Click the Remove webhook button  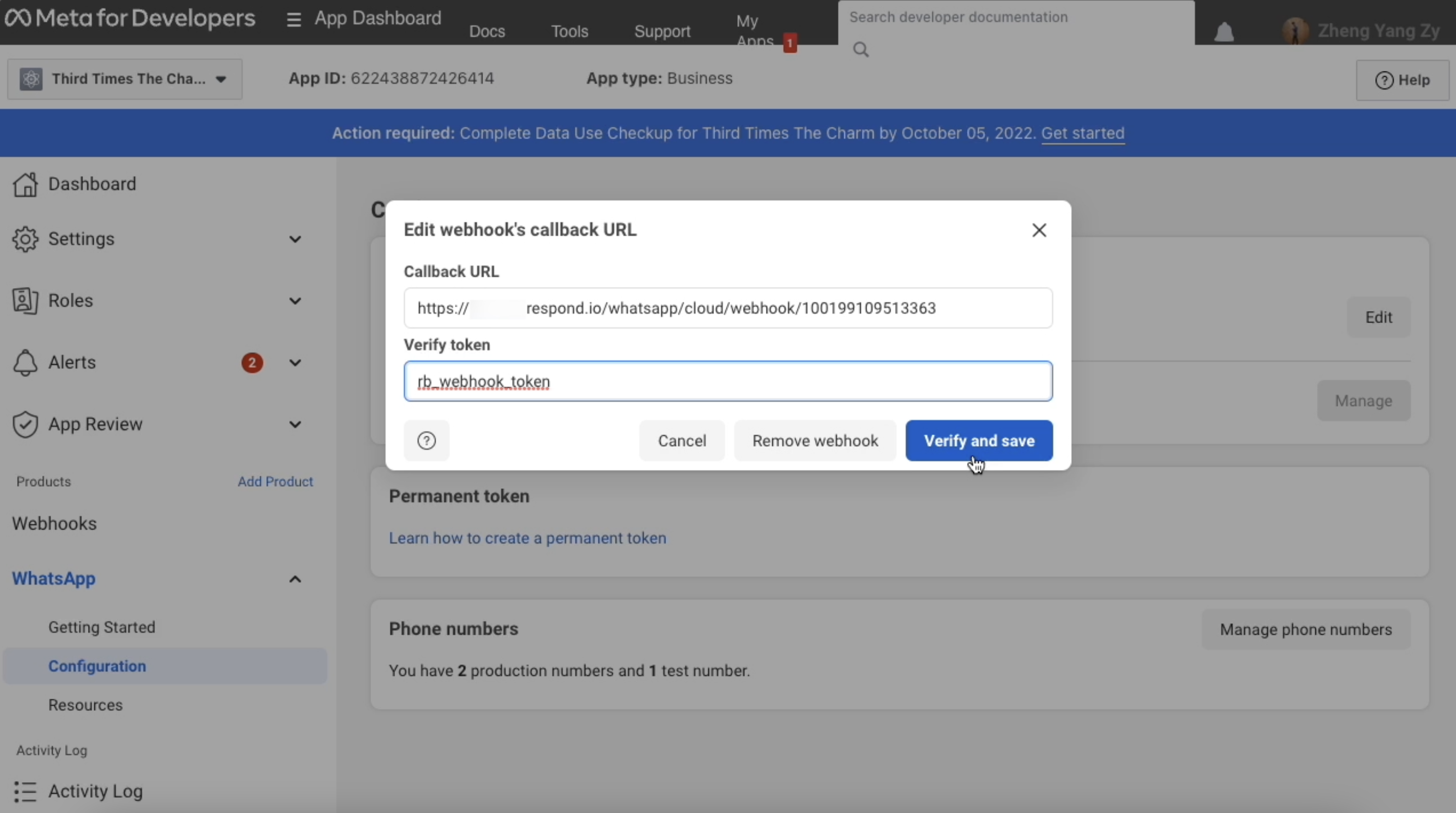point(815,440)
